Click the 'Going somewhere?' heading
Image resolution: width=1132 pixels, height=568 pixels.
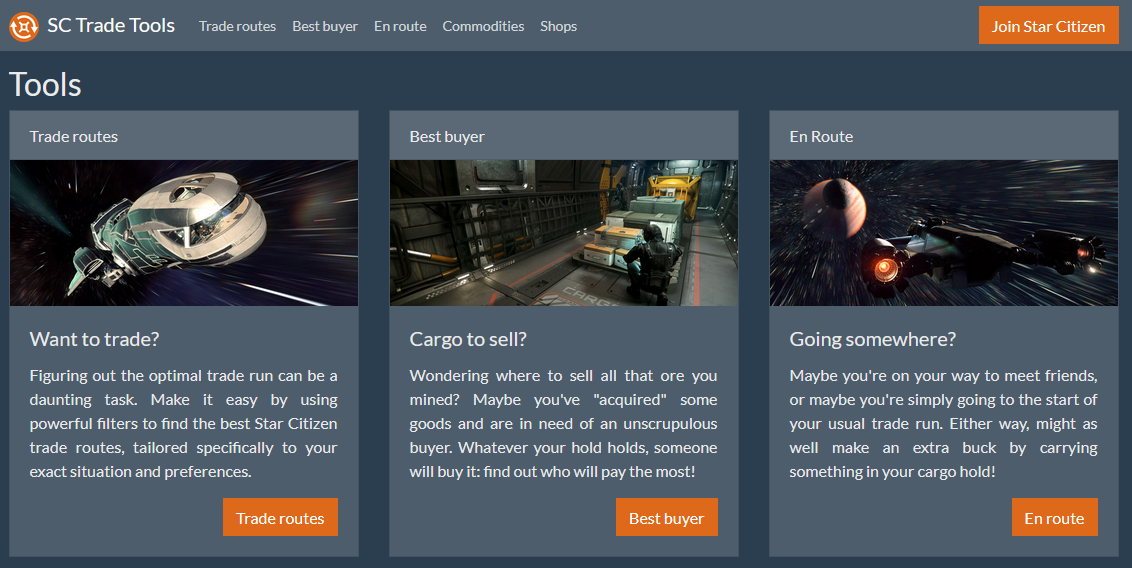872,339
